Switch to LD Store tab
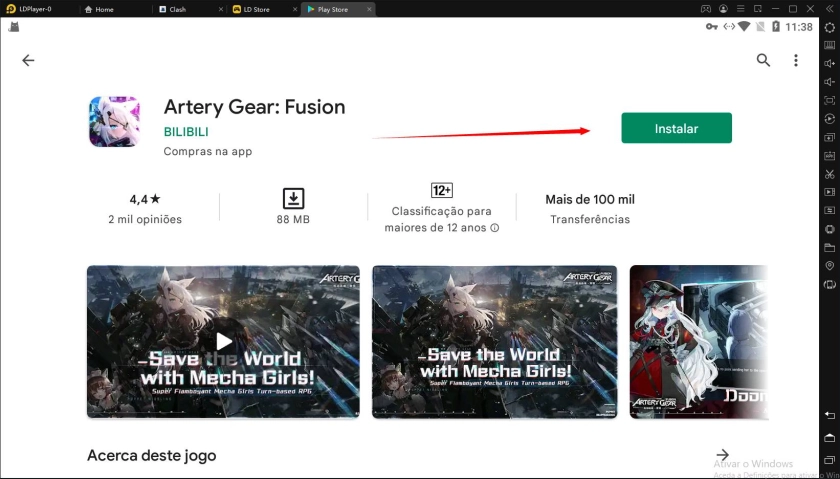This screenshot has height=479, width=840. tap(251, 9)
